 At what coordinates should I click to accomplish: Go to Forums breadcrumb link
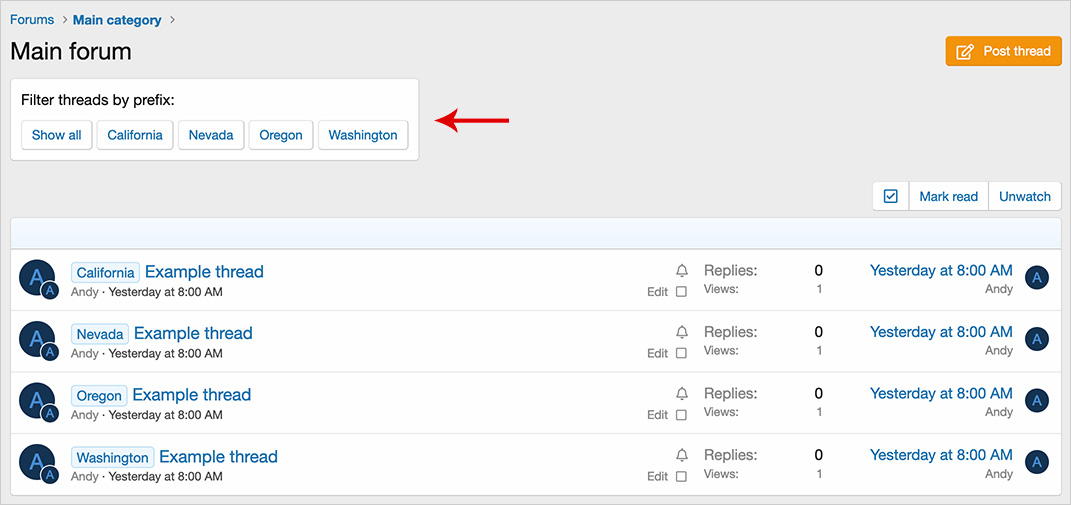click(x=32, y=20)
